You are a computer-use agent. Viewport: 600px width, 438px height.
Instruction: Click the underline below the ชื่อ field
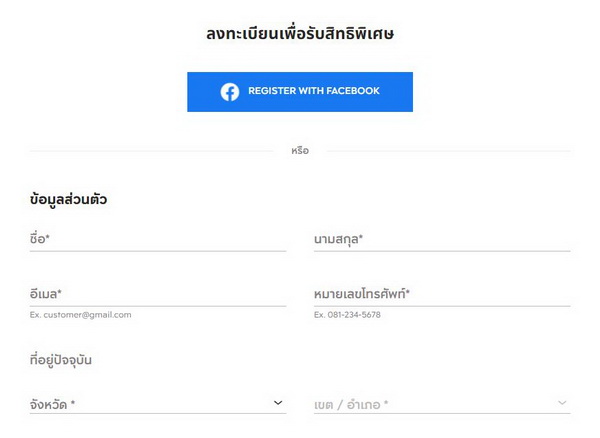pyautogui.click(x=158, y=251)
